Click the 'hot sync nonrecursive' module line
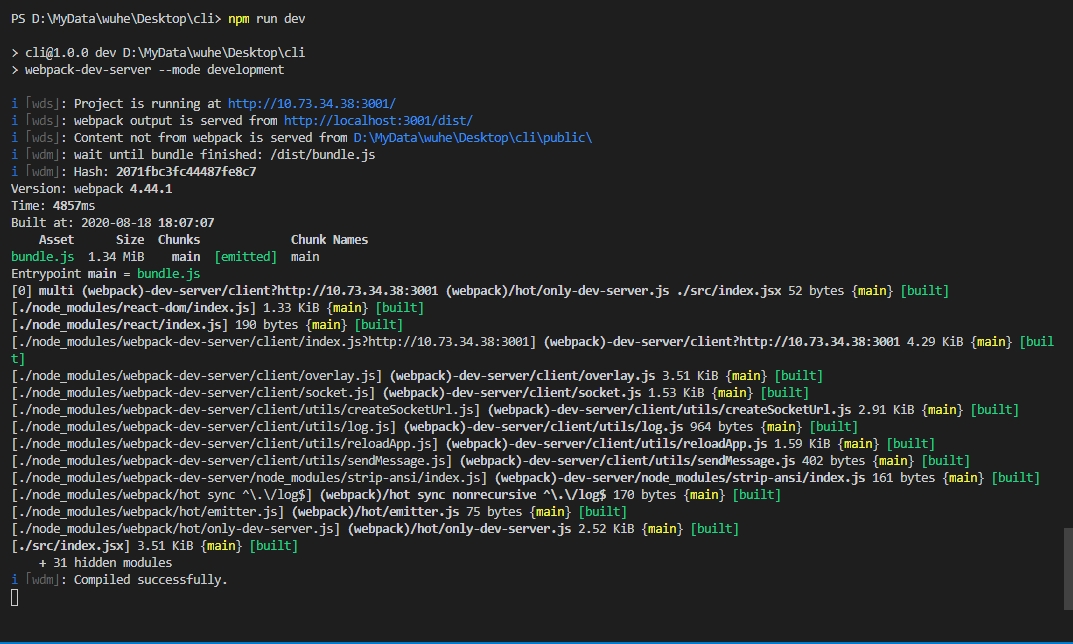The width and height of the screenshot is (1073, 644). [x=396, y=494]
